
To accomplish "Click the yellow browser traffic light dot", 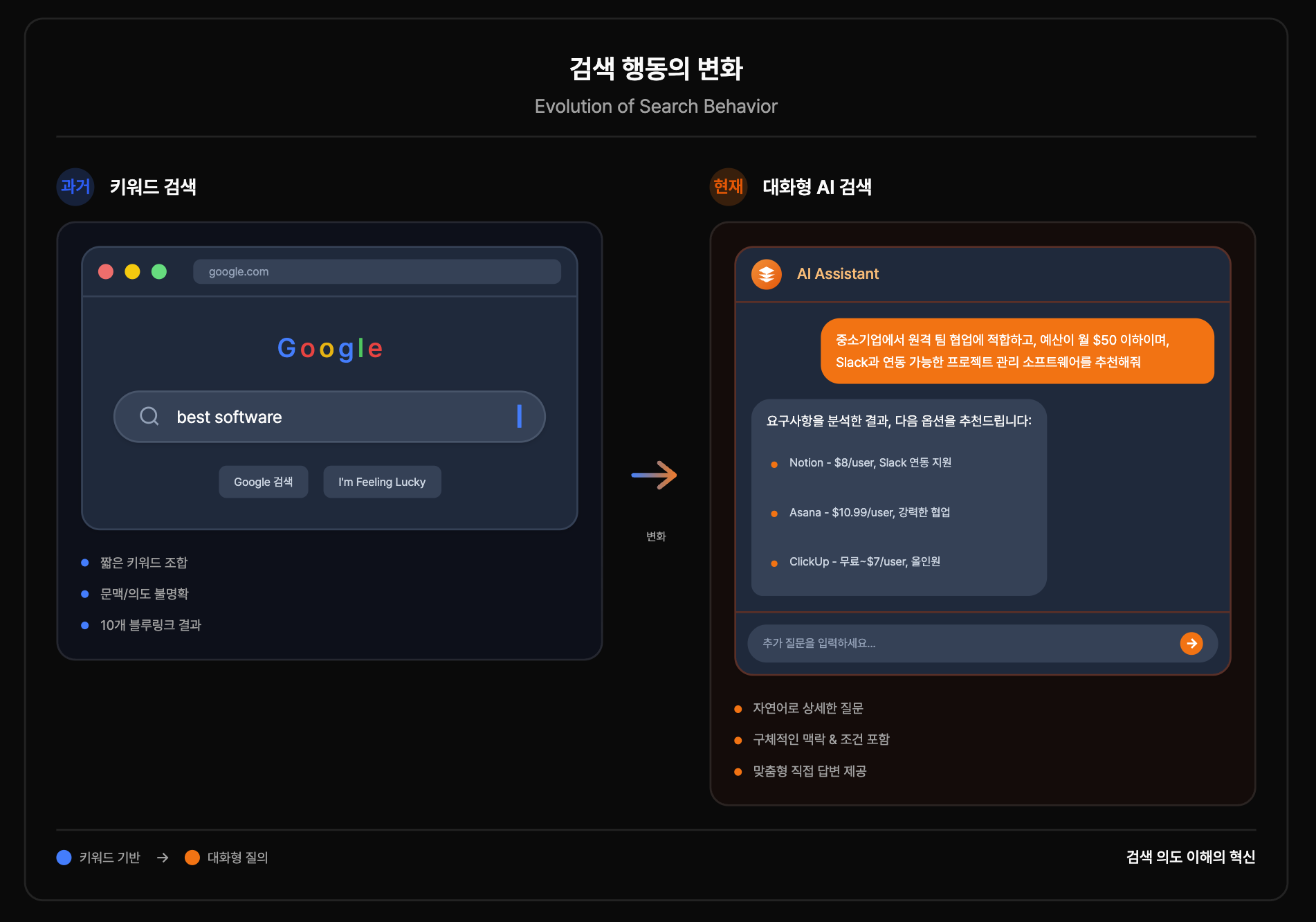I will 133,271.
